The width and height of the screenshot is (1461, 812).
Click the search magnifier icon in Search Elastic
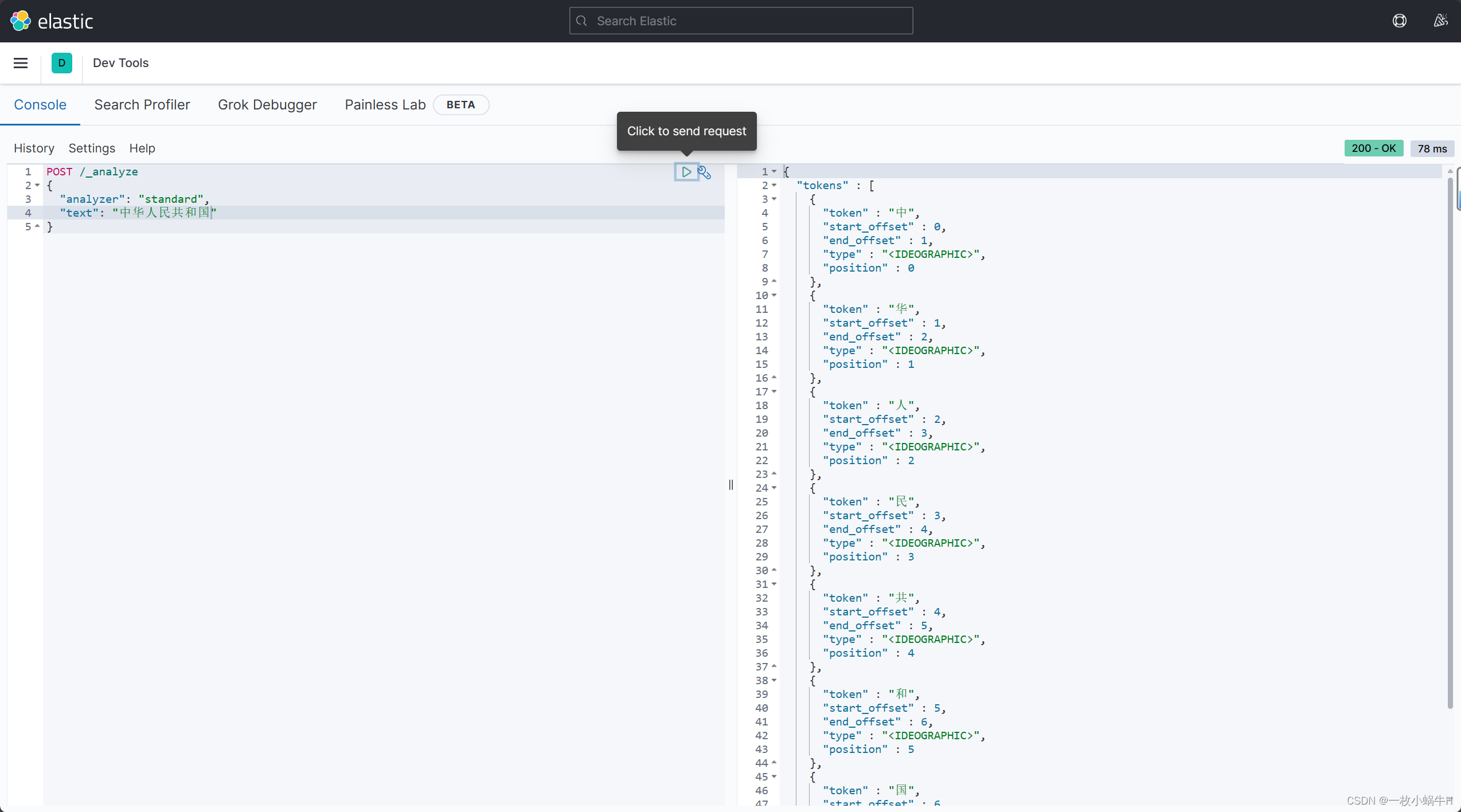[581, 21]
